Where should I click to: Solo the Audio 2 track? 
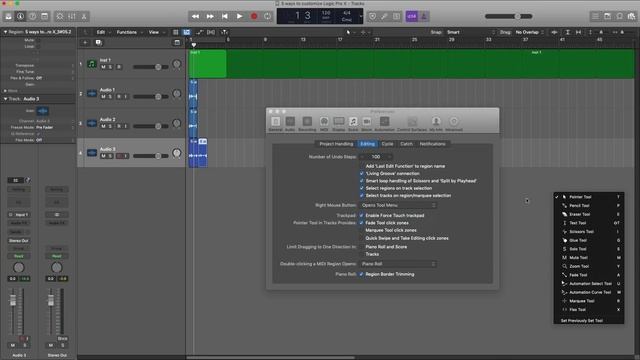(x=110, y=126)
